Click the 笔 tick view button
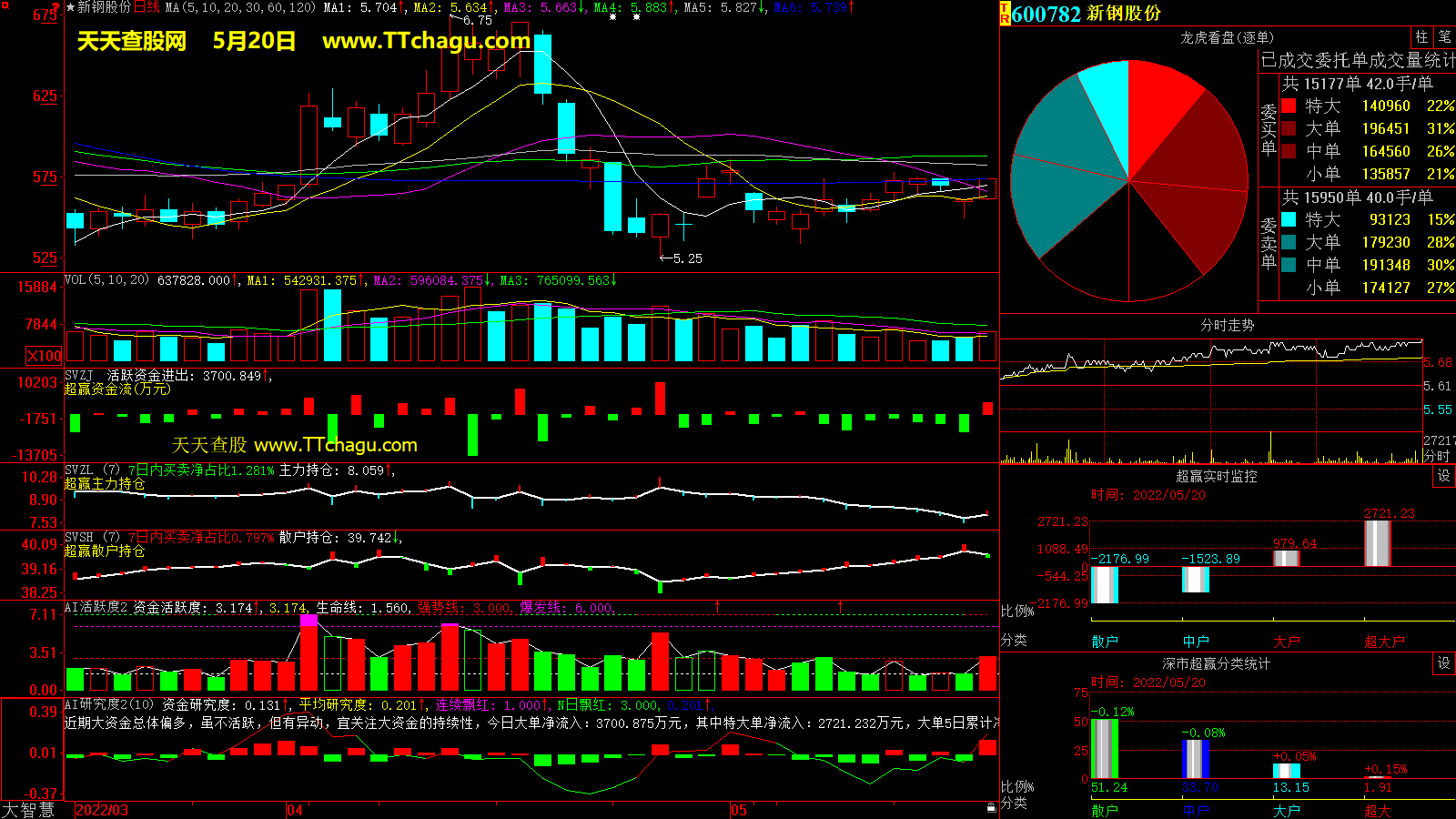This screenshot has height=819, width=1456. (x=1444, y=37)
